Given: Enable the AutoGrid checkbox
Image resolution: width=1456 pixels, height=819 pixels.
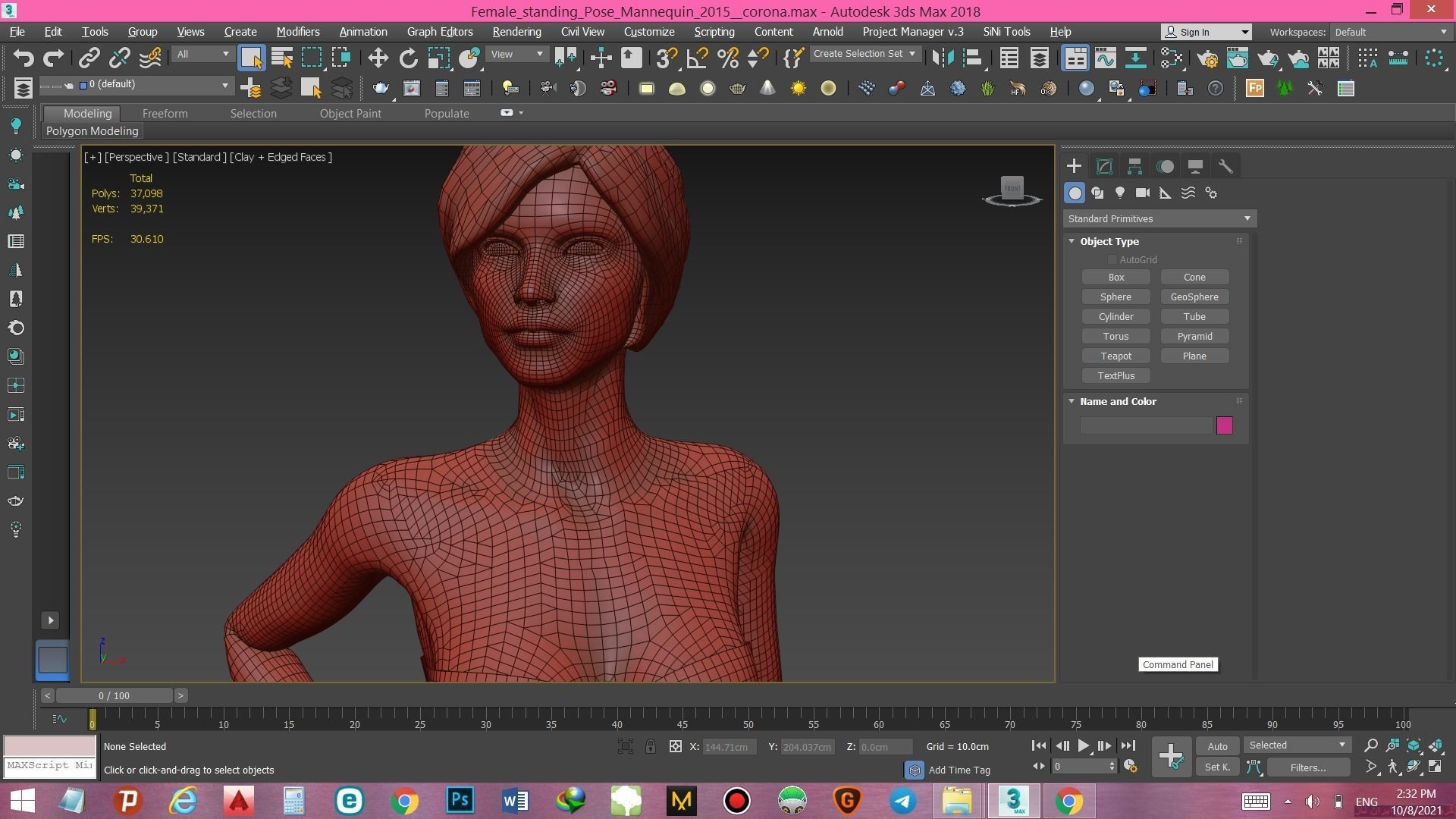Looking at the screenshot, I should coord(1112,260).
